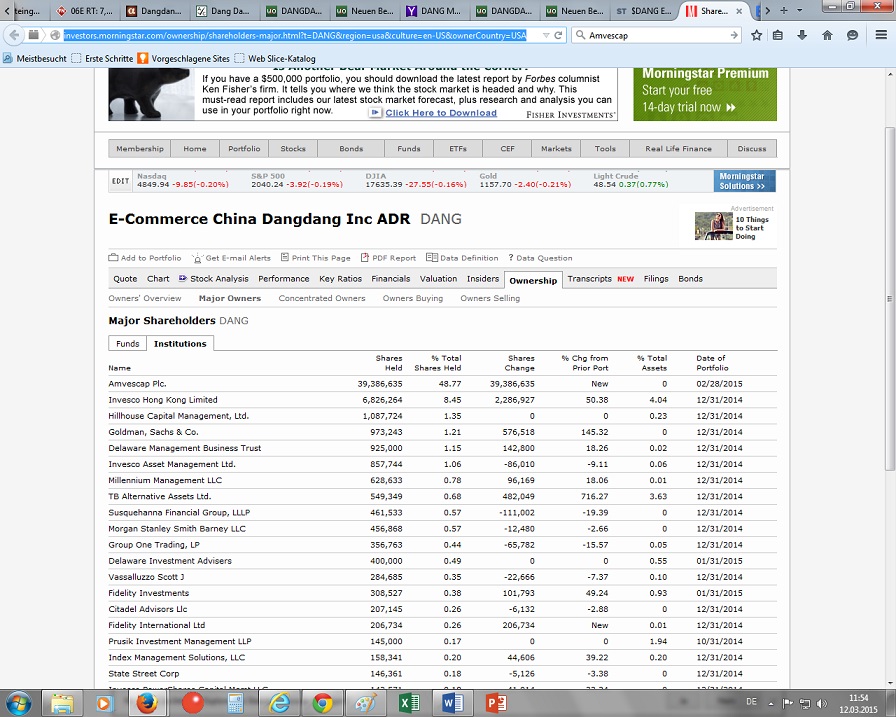896x717 pixels.
Task: Click in the Amvescap search field
Action: (650, 34)
